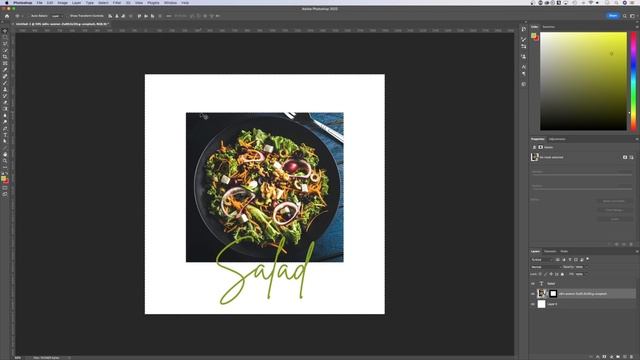This screenshot has height=360, width=640.
Task: Open the Opacity value dropdown
Action: 587,267
